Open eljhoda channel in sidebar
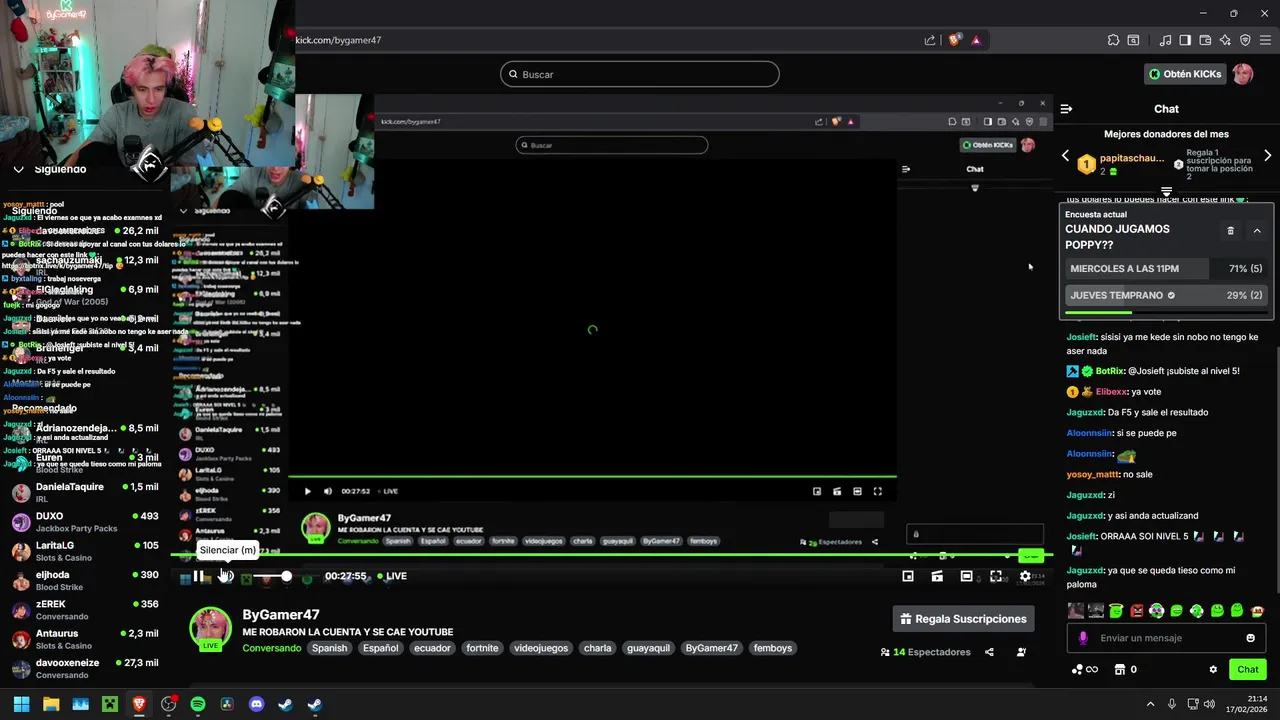 click(85, 580)
